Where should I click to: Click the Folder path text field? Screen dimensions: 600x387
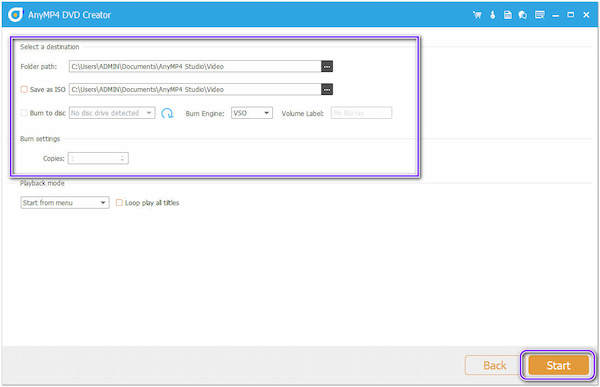pyautogui.click(x=195, y=66)
